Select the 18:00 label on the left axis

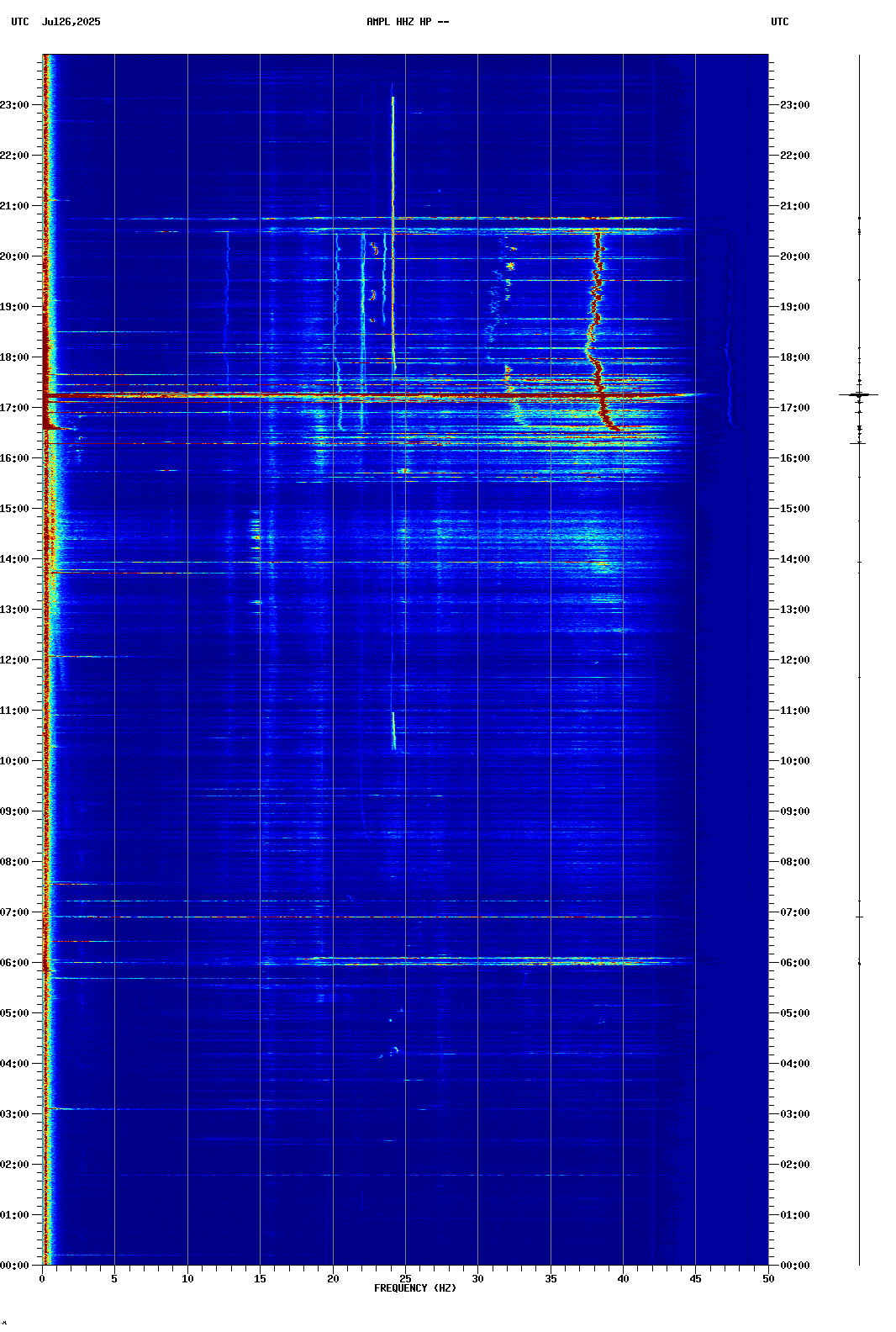(x=14, y=357)
